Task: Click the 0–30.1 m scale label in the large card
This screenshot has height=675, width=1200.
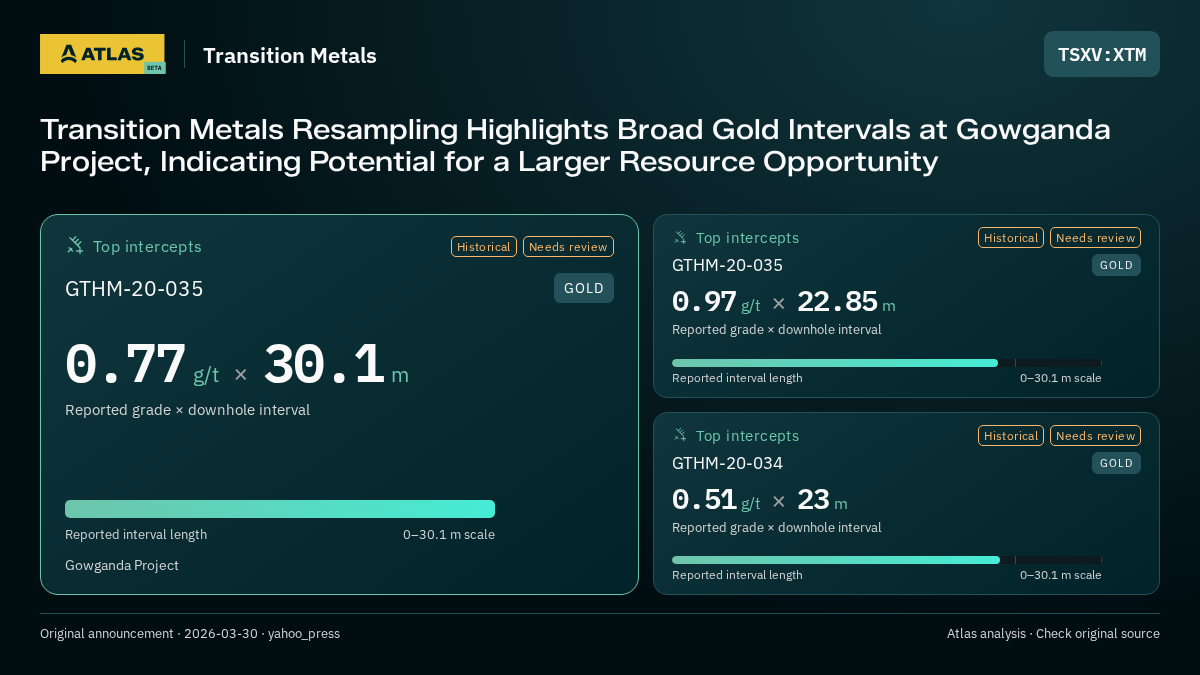Action: coord(449,535)
